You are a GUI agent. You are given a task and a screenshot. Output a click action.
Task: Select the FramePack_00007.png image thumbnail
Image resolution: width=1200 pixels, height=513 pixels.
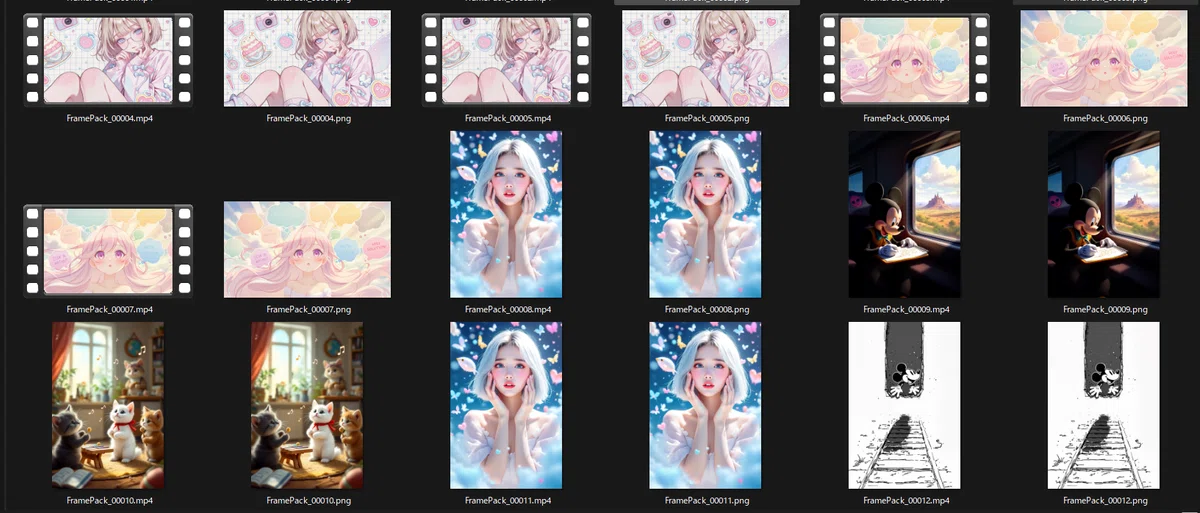307,250
